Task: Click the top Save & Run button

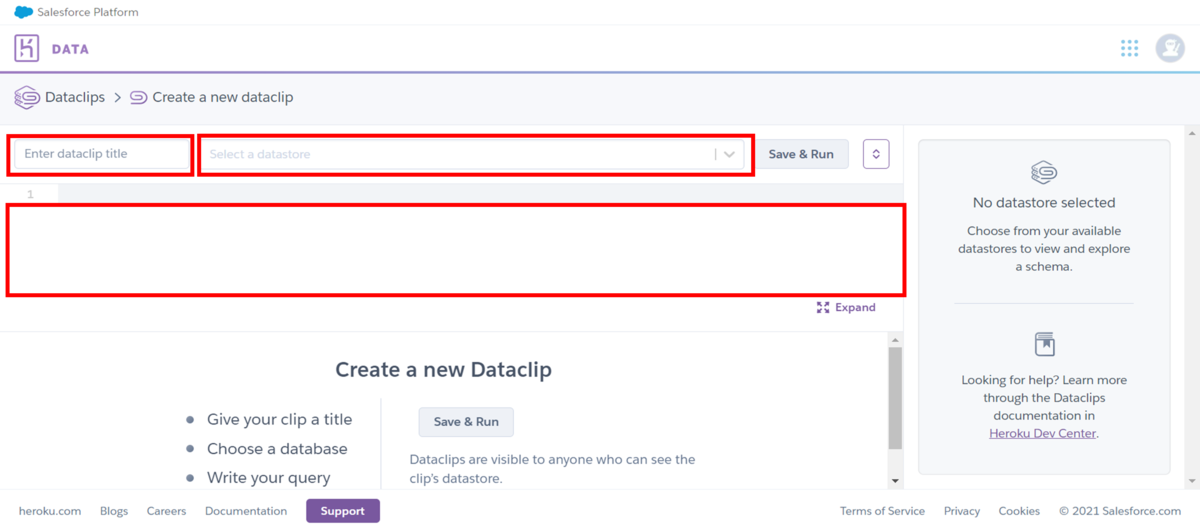Action: pyautogui.click(x=801, y=154)
